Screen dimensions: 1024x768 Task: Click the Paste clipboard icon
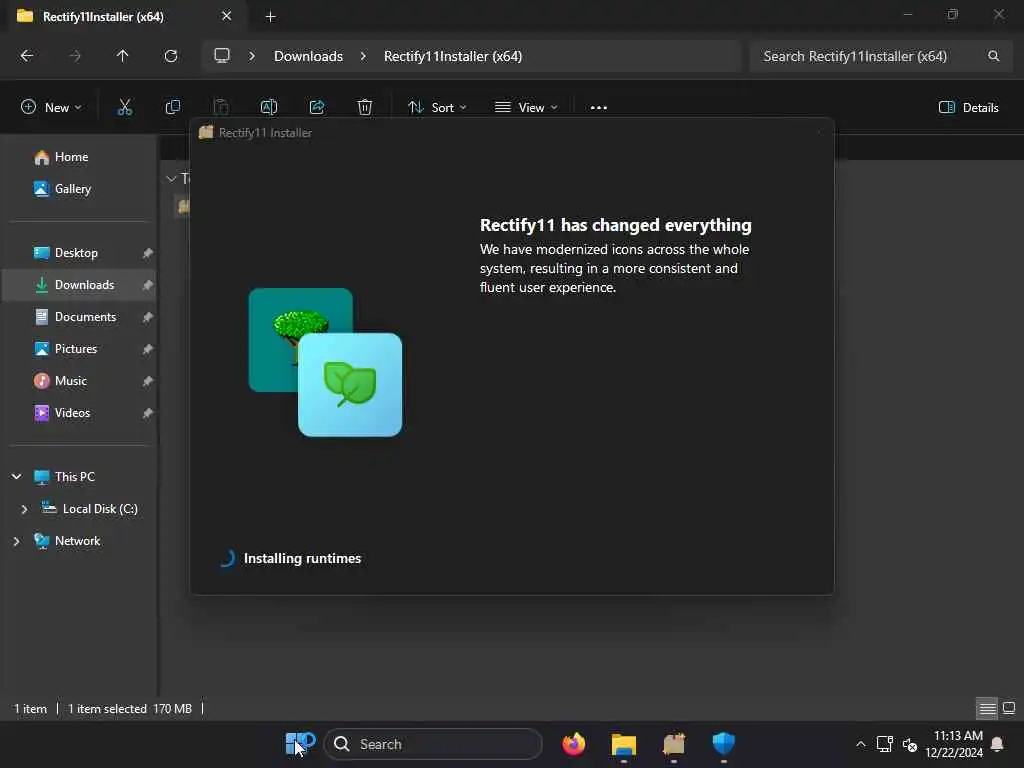(221, 107)
